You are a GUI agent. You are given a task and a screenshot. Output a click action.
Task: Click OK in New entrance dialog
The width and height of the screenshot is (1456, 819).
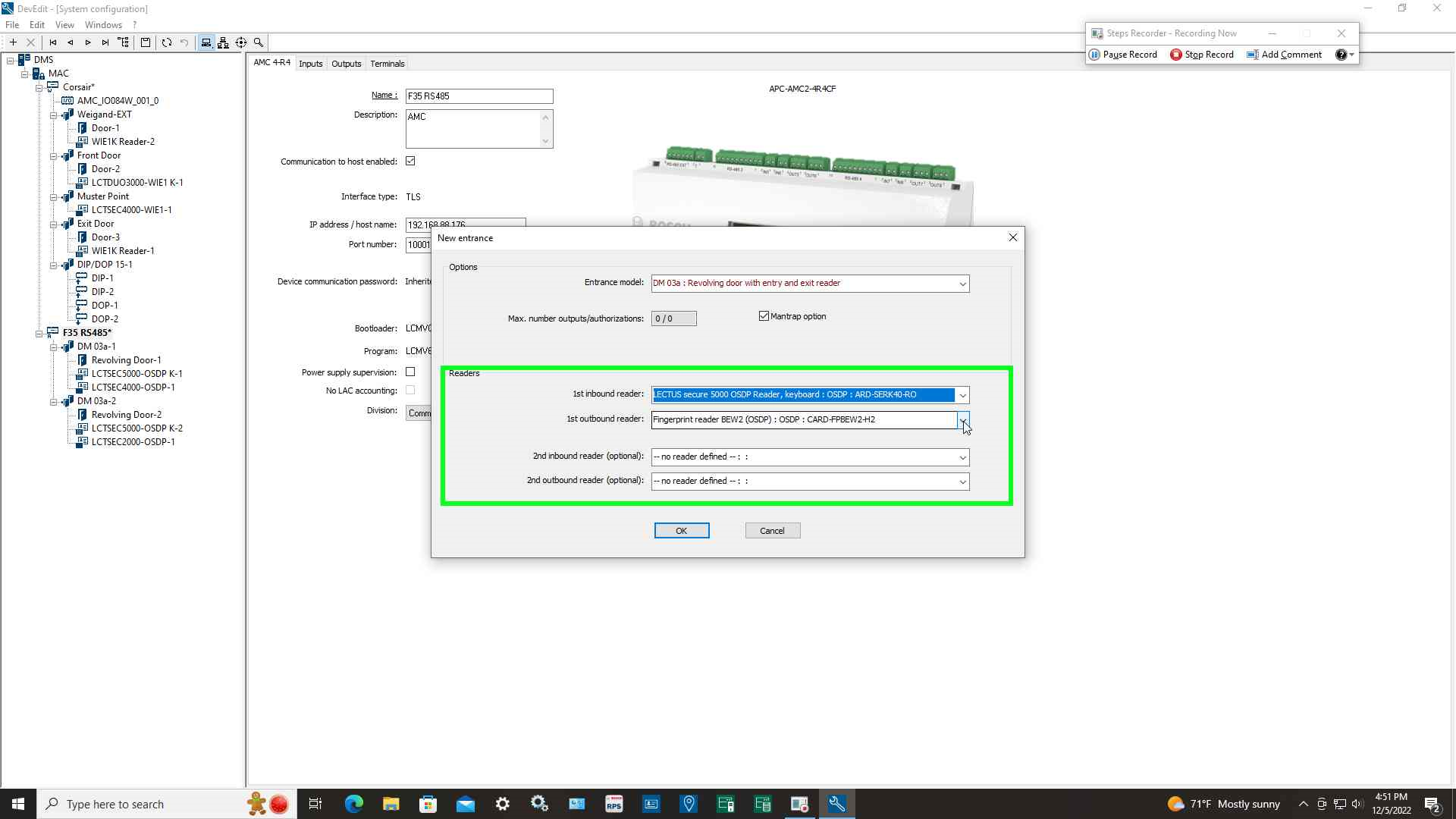click(681, 531)
